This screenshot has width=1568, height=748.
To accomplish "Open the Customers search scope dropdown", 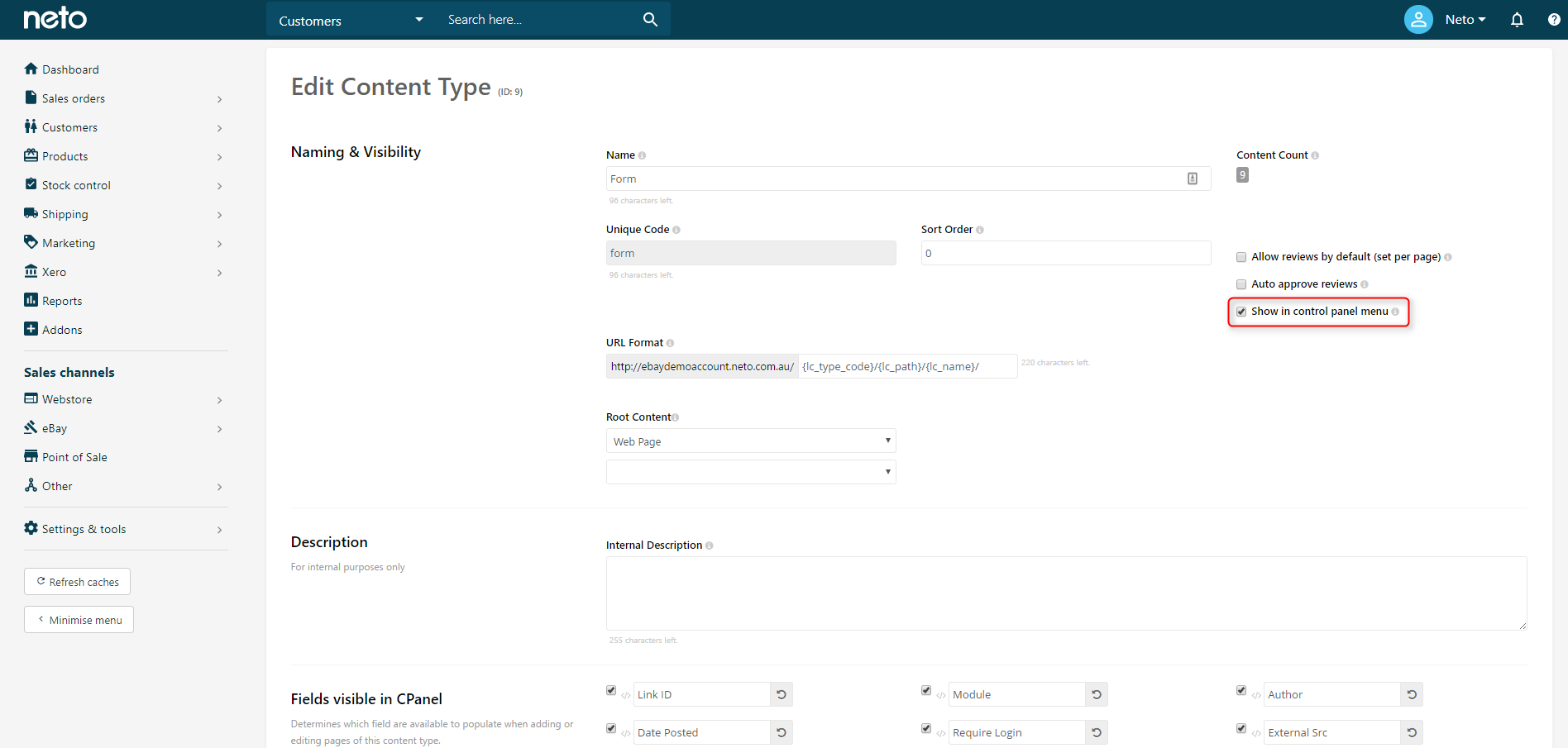I will [351, 20].
